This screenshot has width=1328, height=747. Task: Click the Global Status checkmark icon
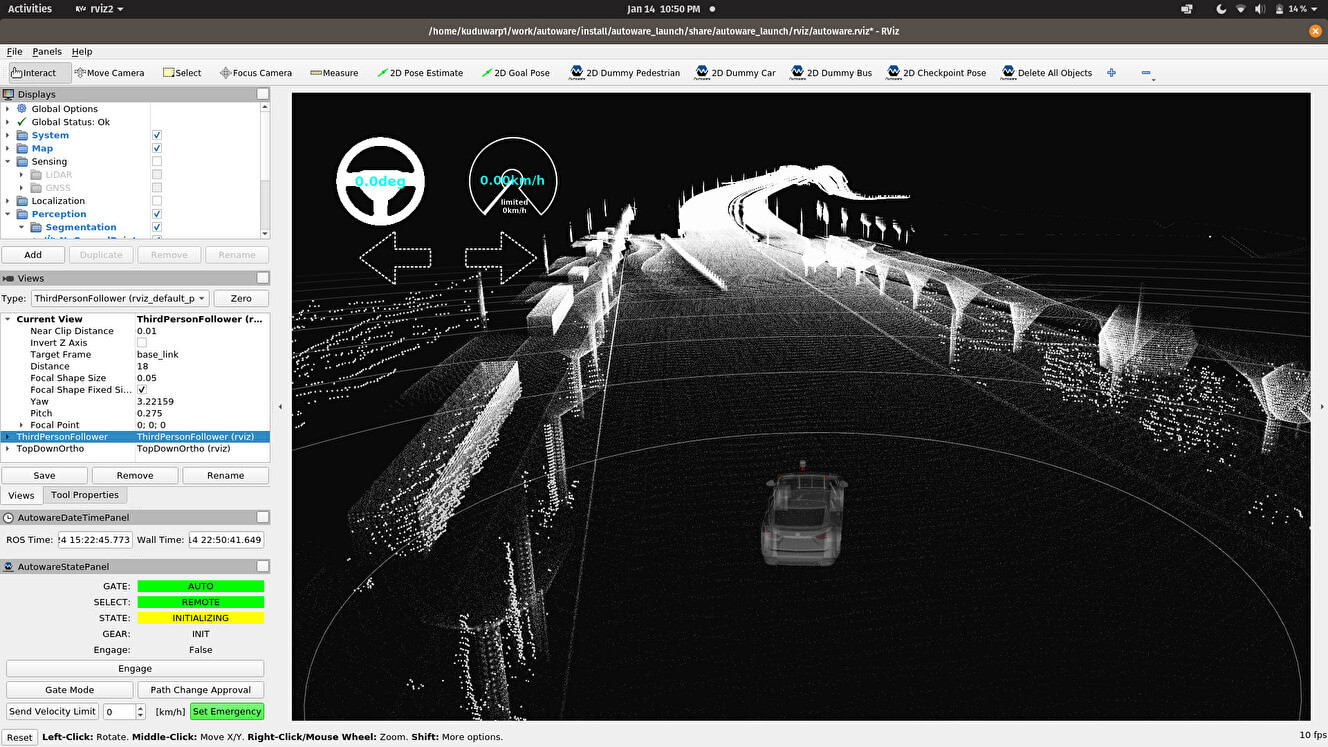pos(22,122)
